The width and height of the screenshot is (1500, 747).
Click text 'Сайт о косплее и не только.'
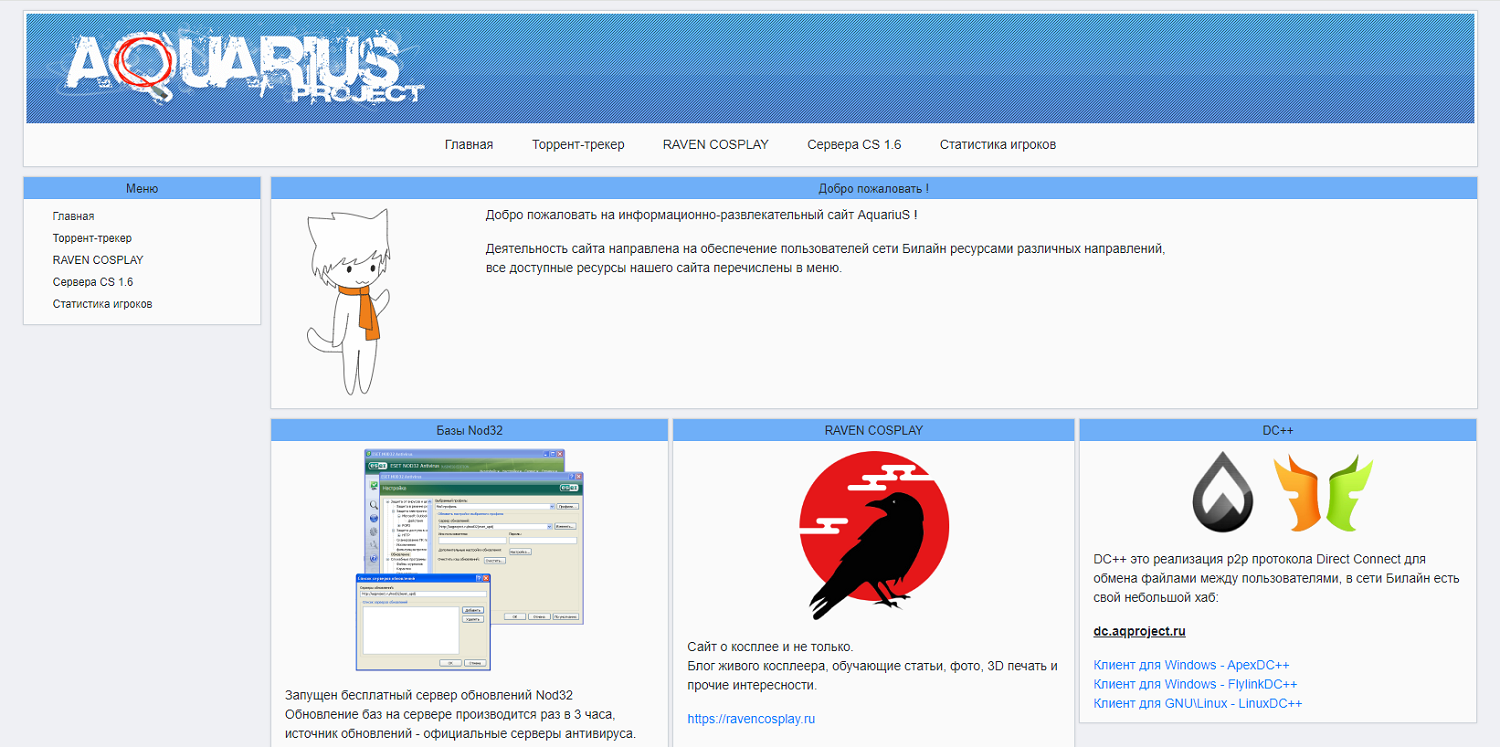click(770, 647)
